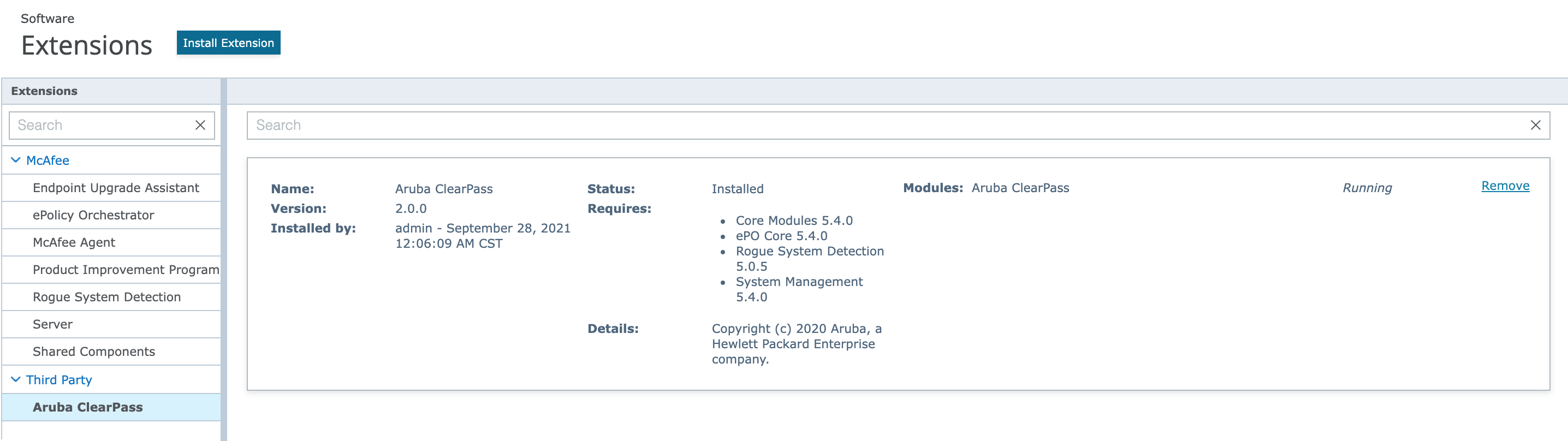Click the Extensions panel header
This screenshot has height=441, width=1568.
tap(111, 91)
